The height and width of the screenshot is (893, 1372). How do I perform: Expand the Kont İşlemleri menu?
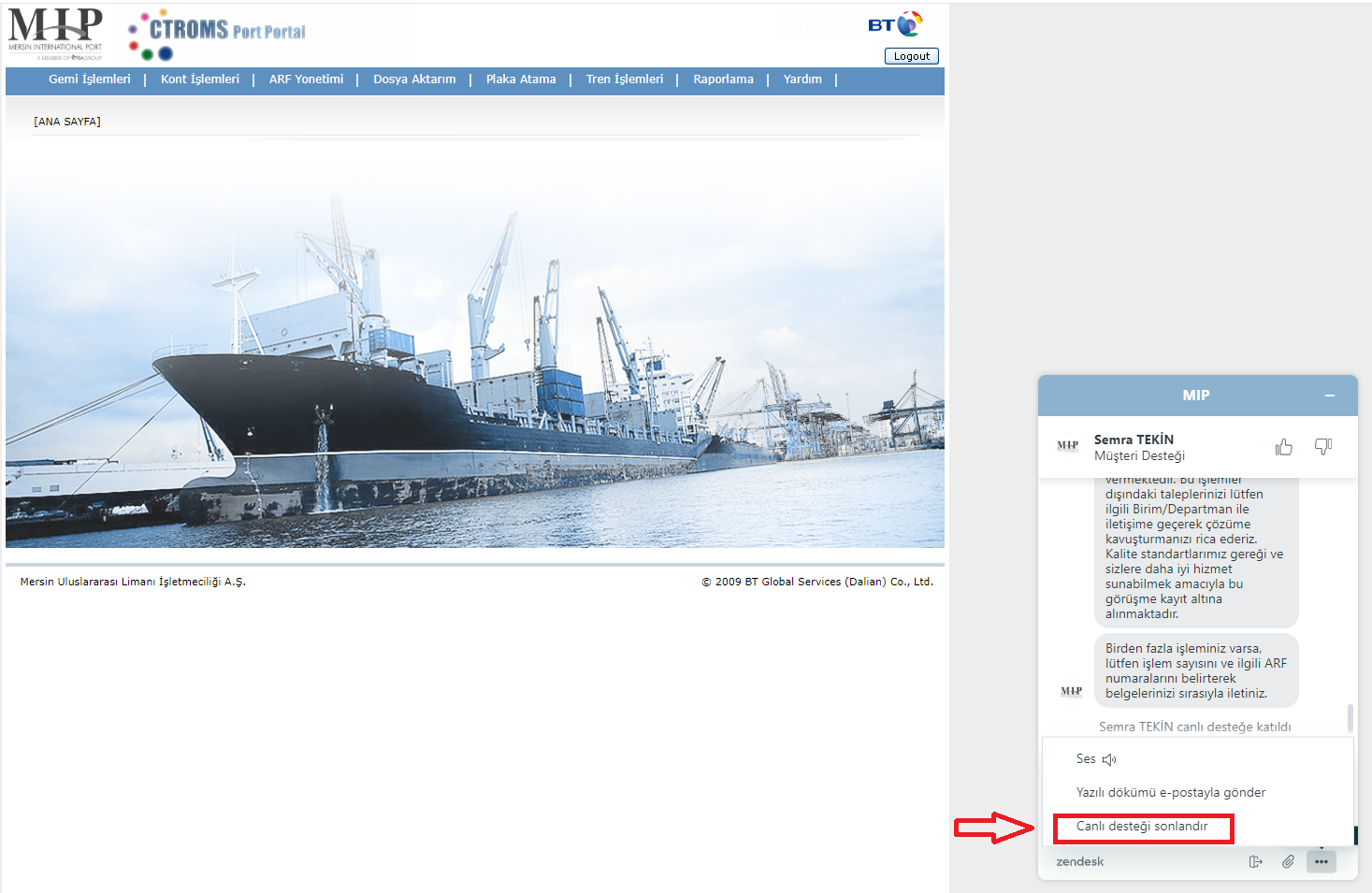[200, 79]
